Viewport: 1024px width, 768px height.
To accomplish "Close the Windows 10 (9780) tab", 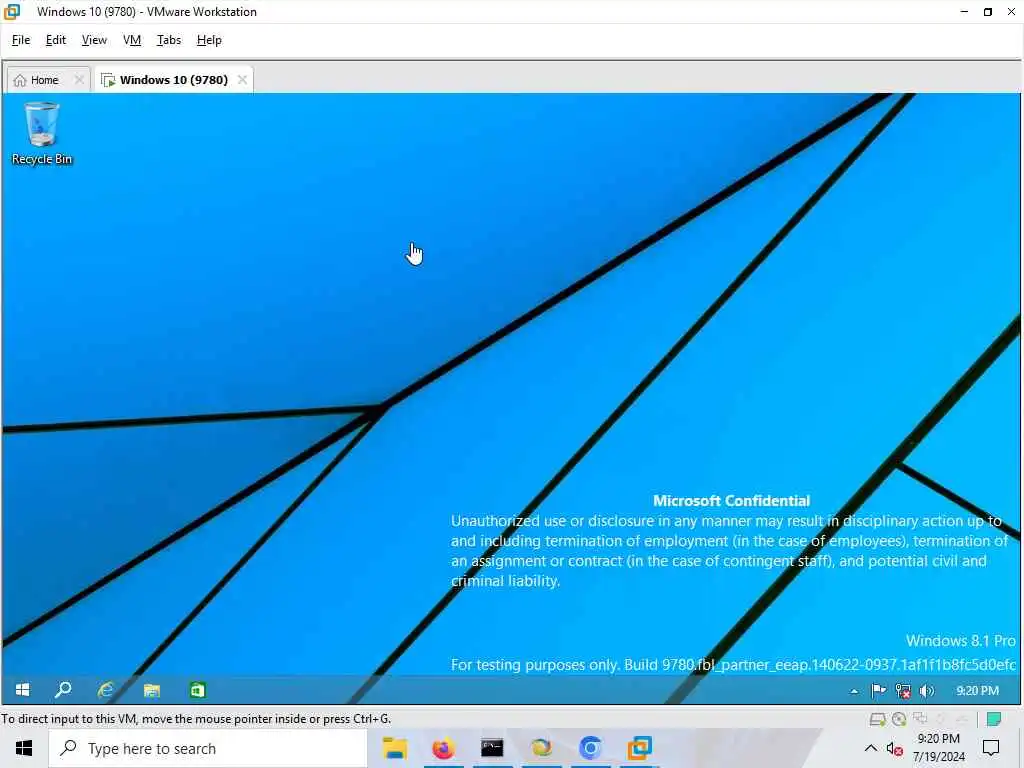I will pos(242,80).
